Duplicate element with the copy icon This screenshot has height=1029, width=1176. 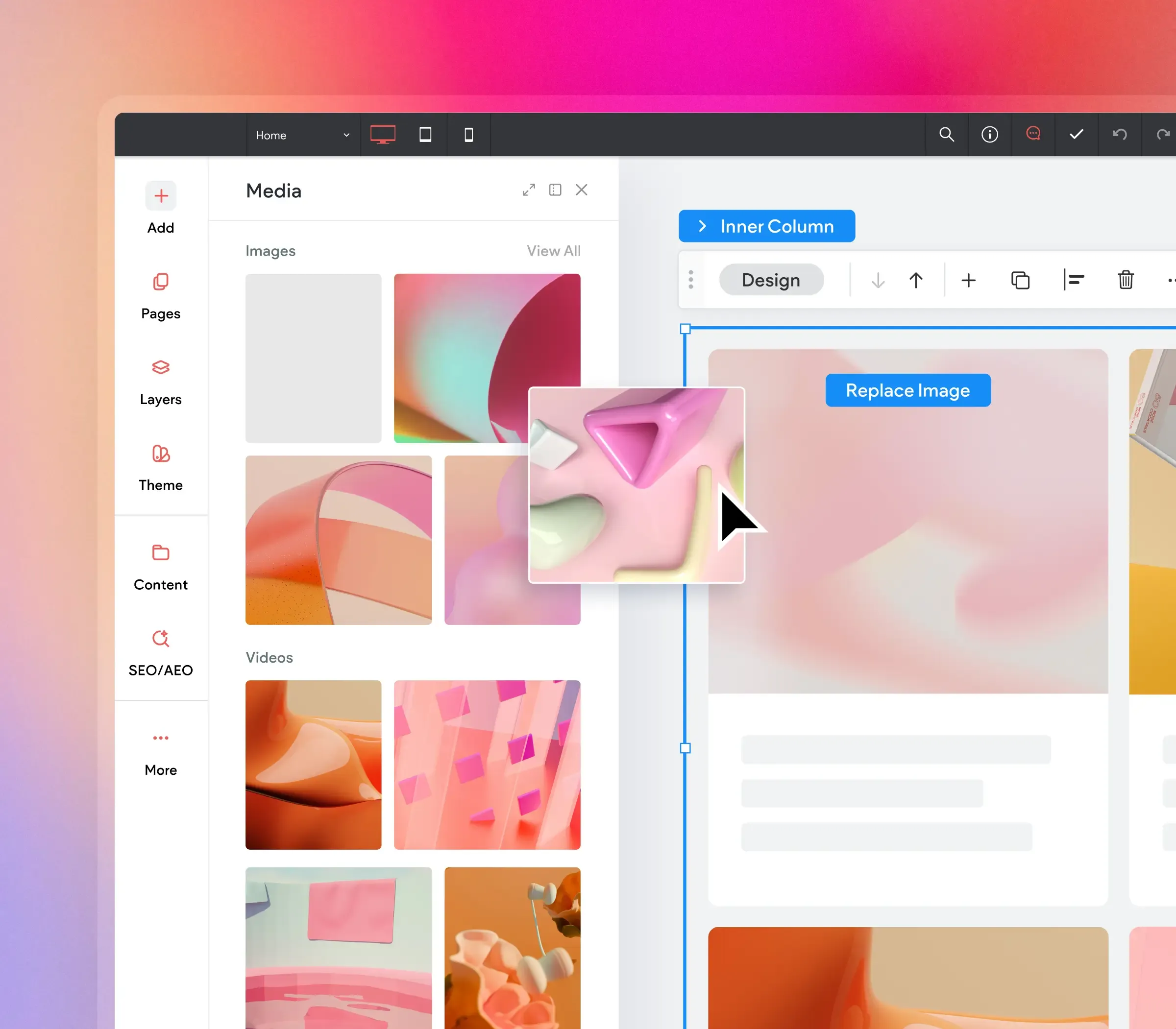[x=1020, y=280]
